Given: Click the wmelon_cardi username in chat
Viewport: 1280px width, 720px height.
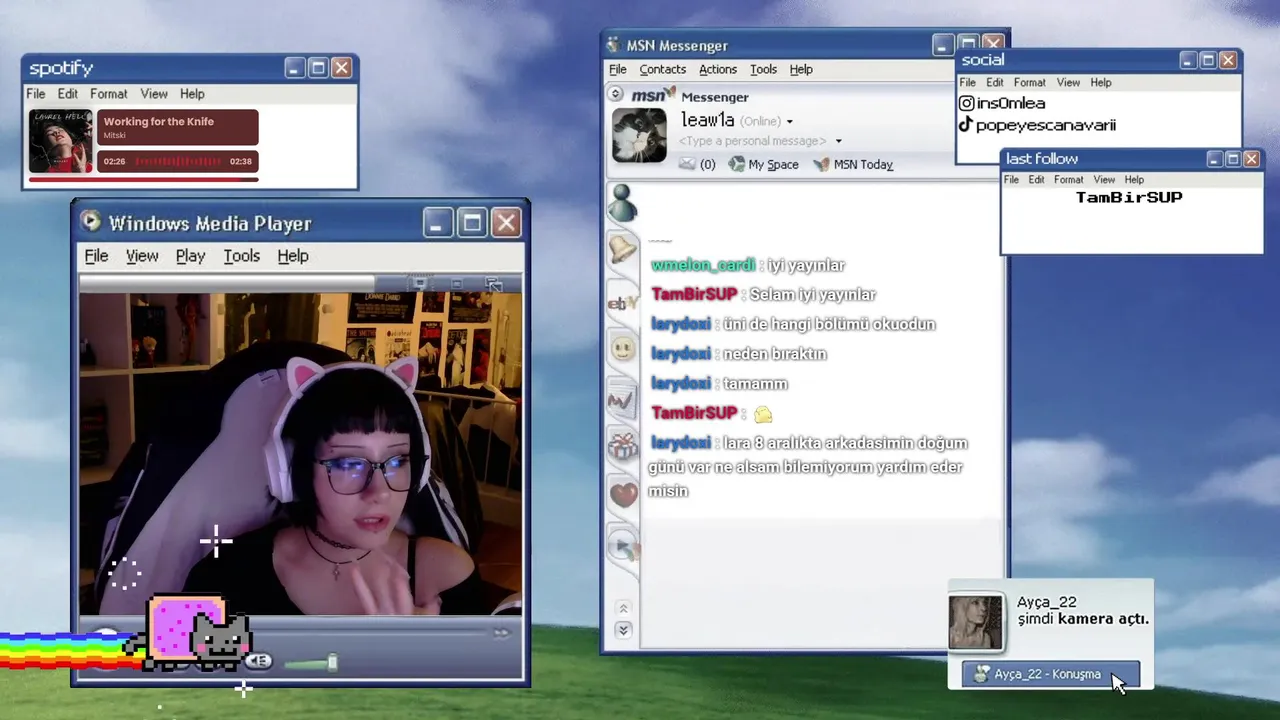Looking at the screenshot, I should [x=702, y=265].
